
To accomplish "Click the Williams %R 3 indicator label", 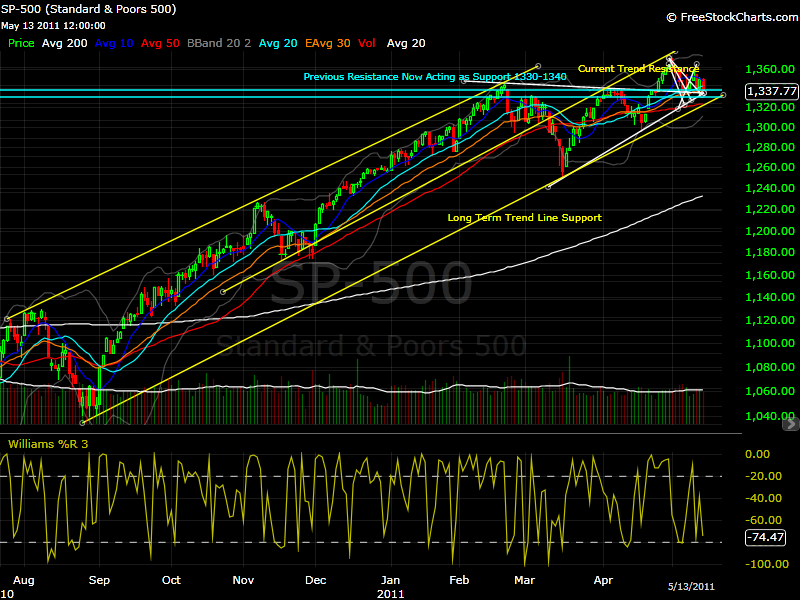I will (48, 444).
